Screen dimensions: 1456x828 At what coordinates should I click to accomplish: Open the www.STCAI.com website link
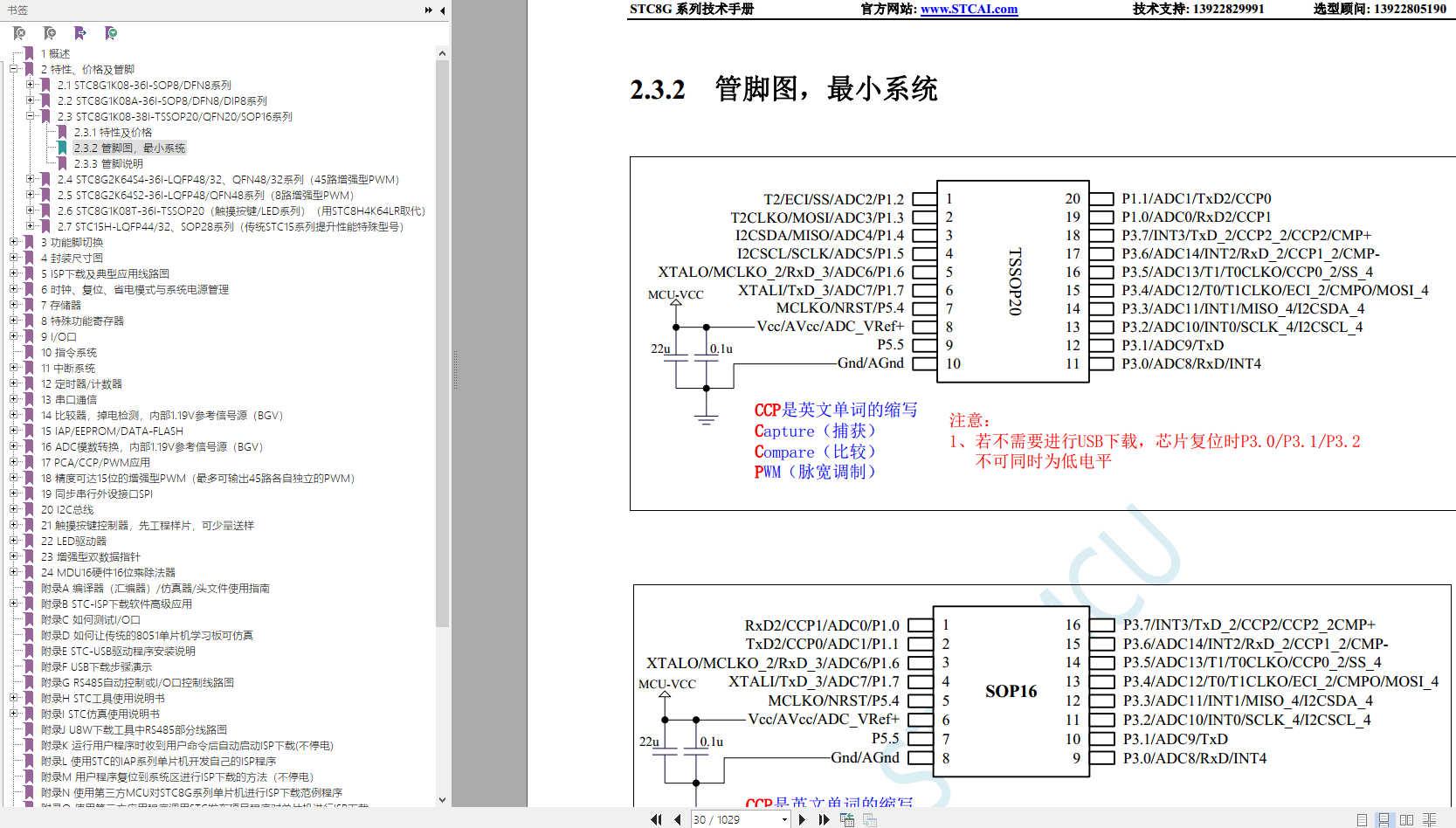969,9
